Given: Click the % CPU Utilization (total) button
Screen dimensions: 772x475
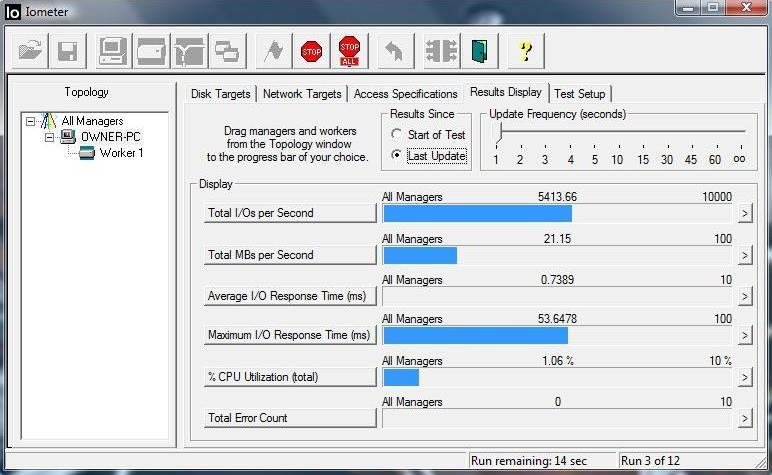Looking at the screenshot, I should click(290, 377).
